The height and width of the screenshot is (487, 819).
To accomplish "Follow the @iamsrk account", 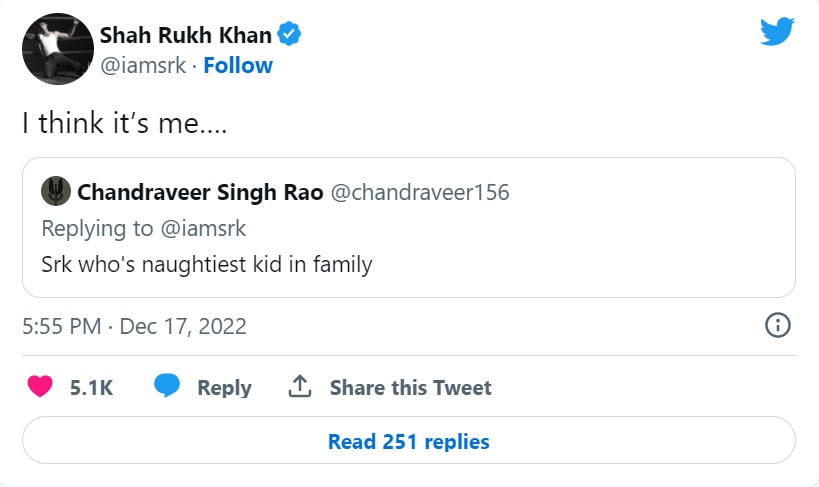I will pyautogui.click(x=238, y=66).
